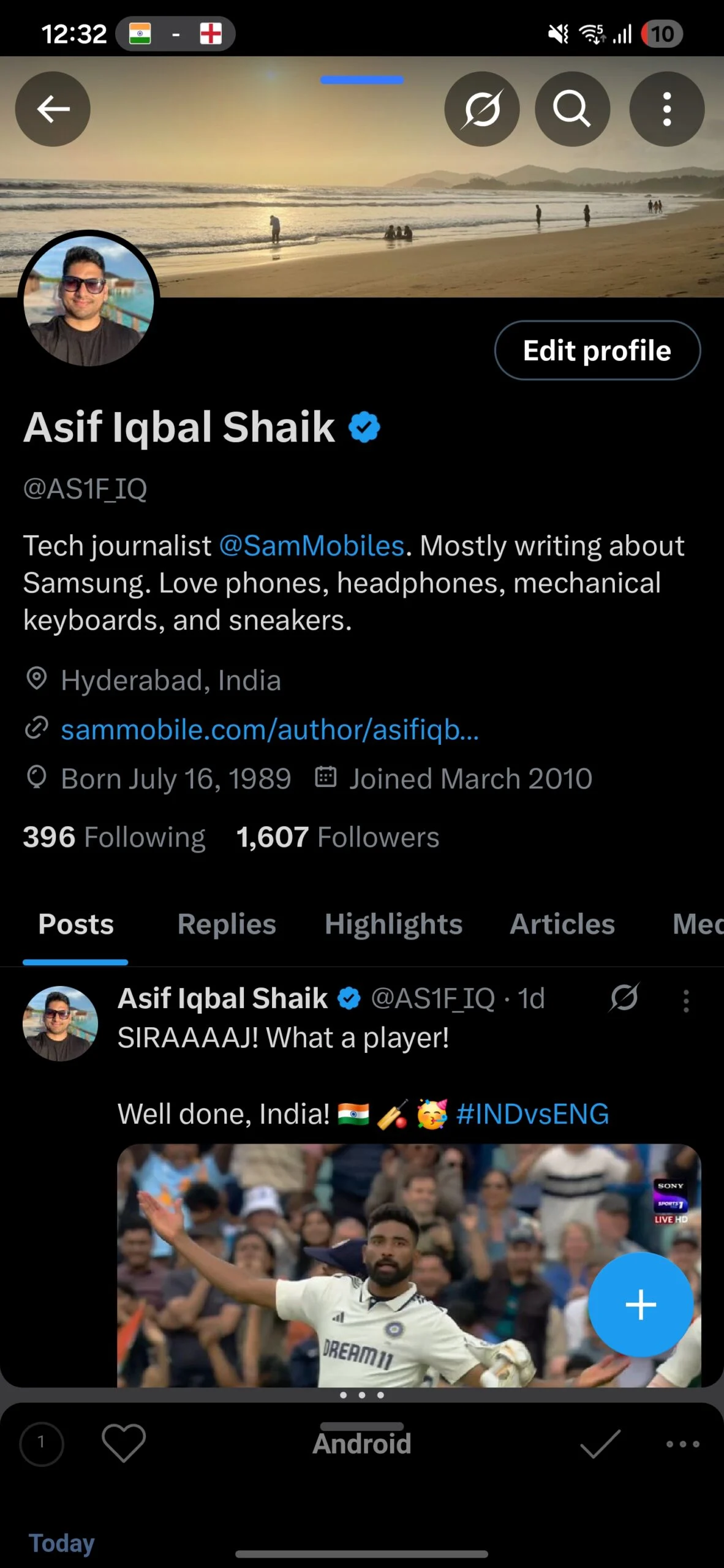
Task: Open the header three-dot overflow menu
Action: (x=666, y=109)
